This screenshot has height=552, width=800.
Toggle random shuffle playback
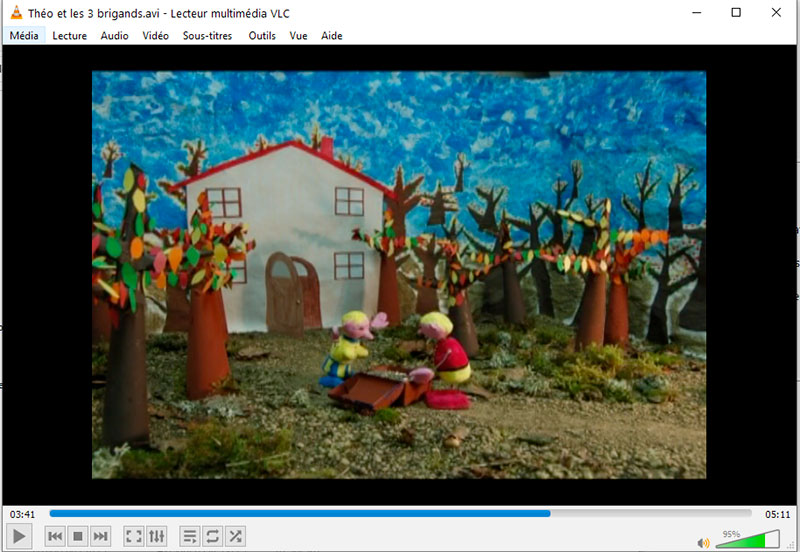(x=235, y=536)
